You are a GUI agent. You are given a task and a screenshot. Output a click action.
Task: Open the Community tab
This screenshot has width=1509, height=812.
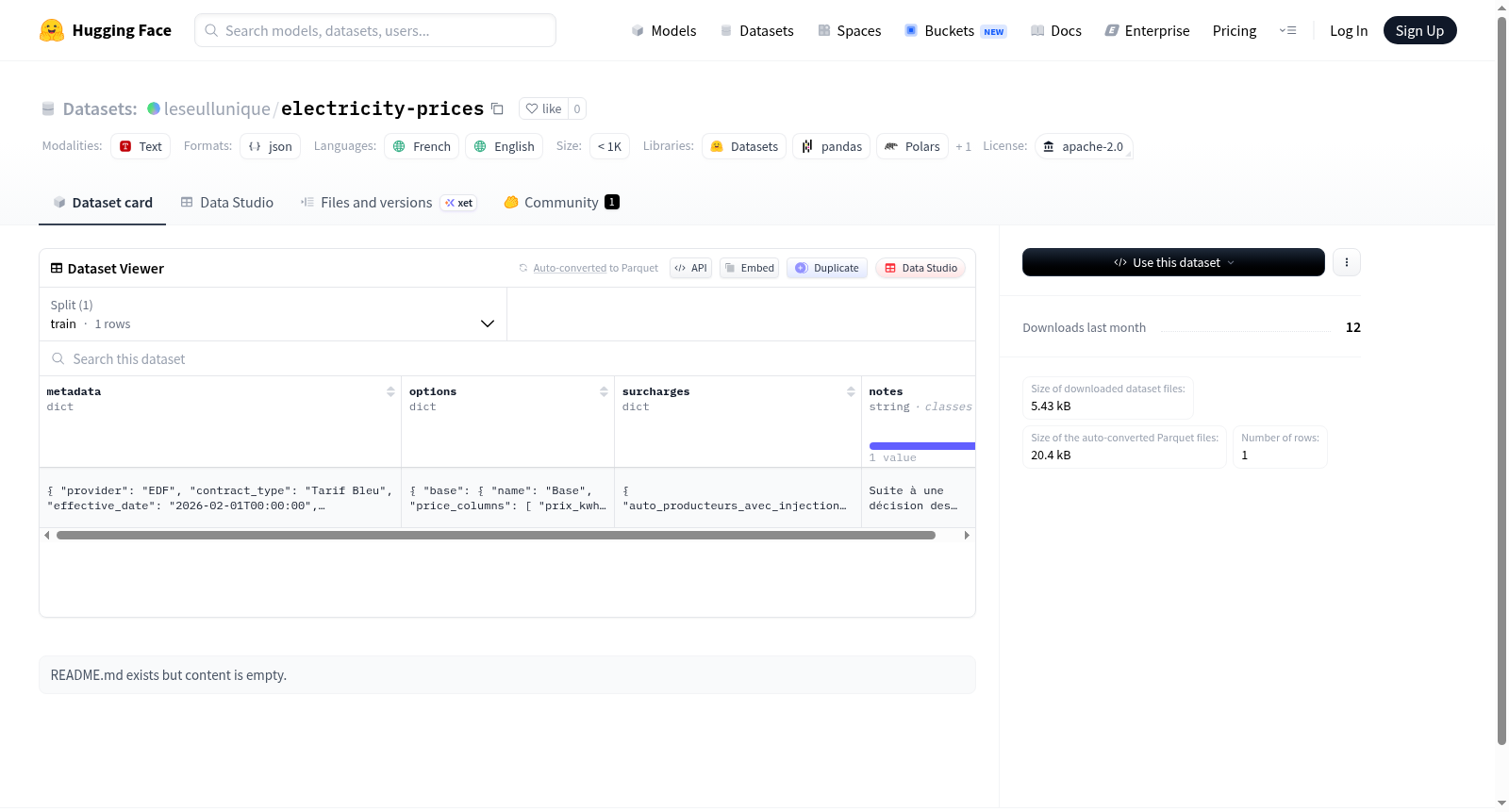[561, 202]
